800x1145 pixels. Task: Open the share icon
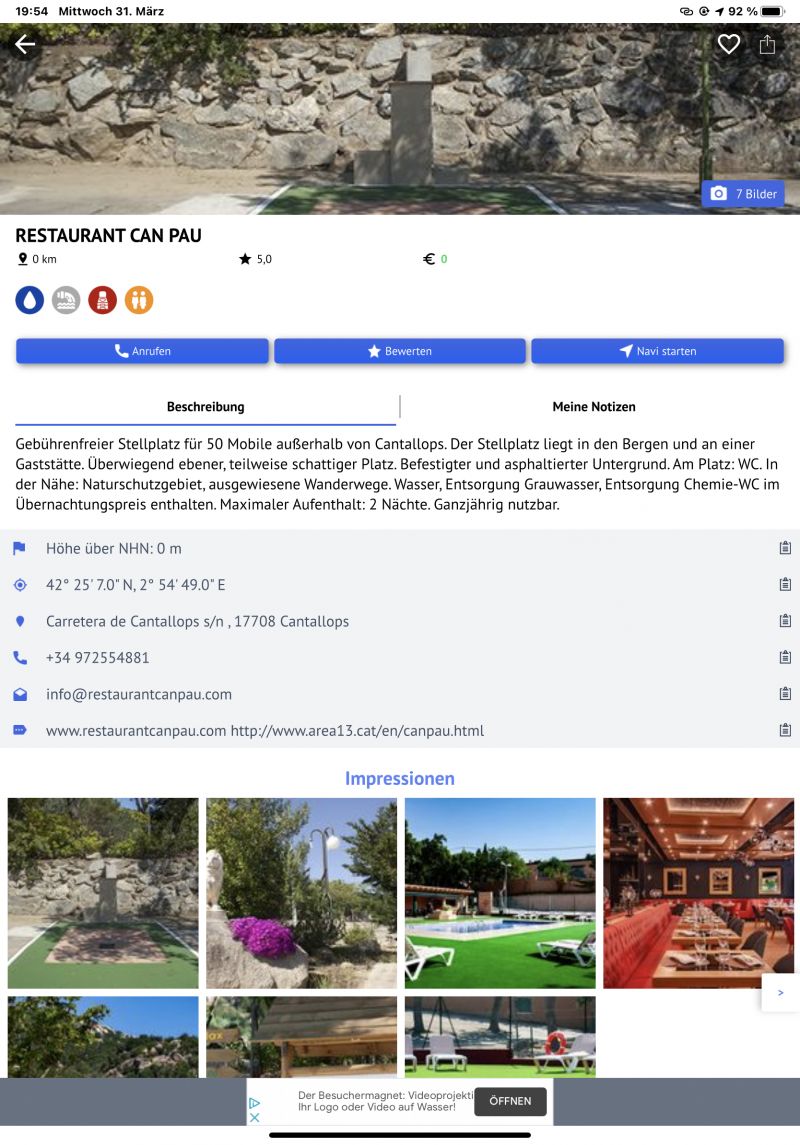pyautogui.click(x=767, y=45)
